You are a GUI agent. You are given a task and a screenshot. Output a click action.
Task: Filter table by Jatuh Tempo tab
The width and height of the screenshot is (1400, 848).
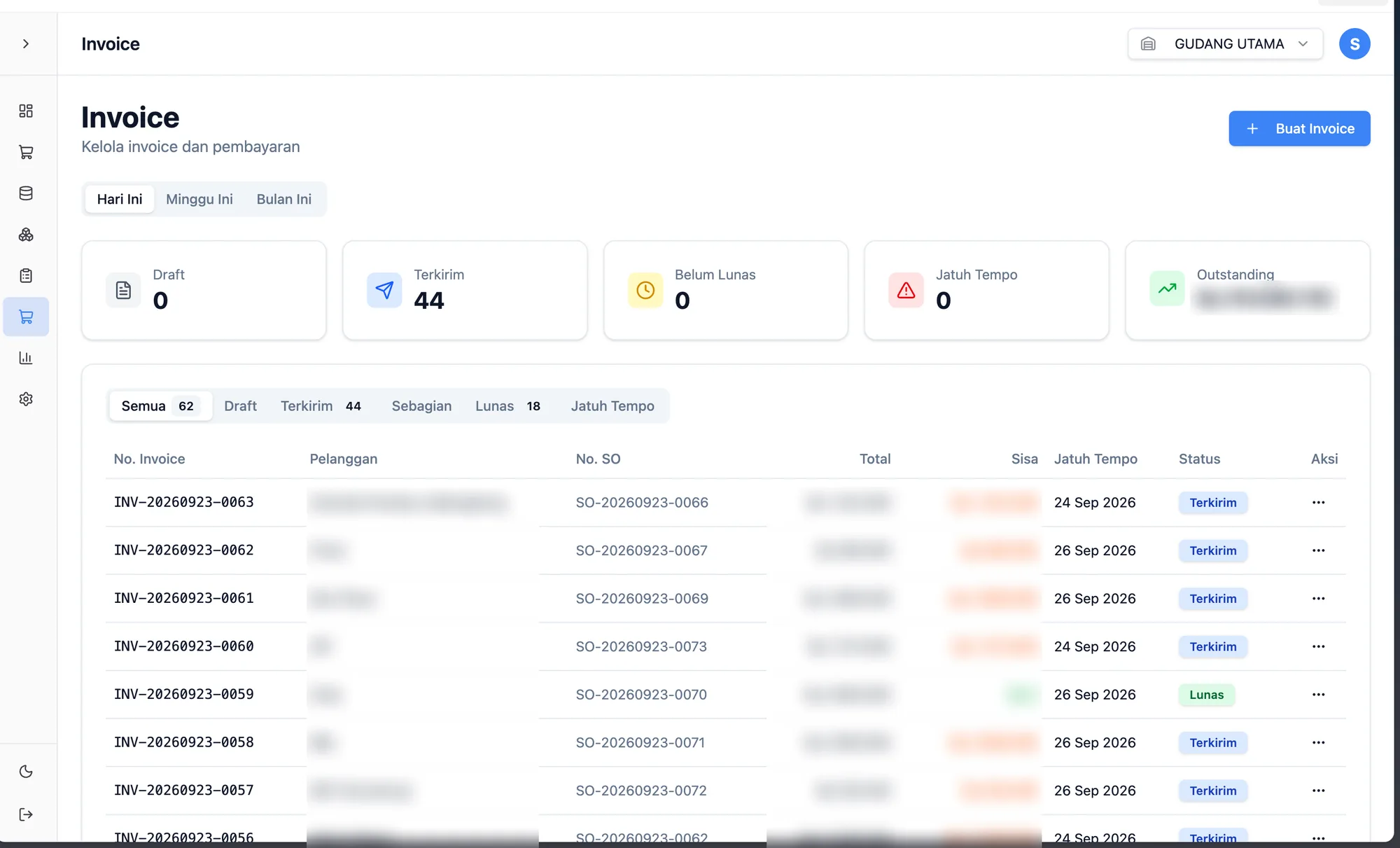[x=612, y=406]
